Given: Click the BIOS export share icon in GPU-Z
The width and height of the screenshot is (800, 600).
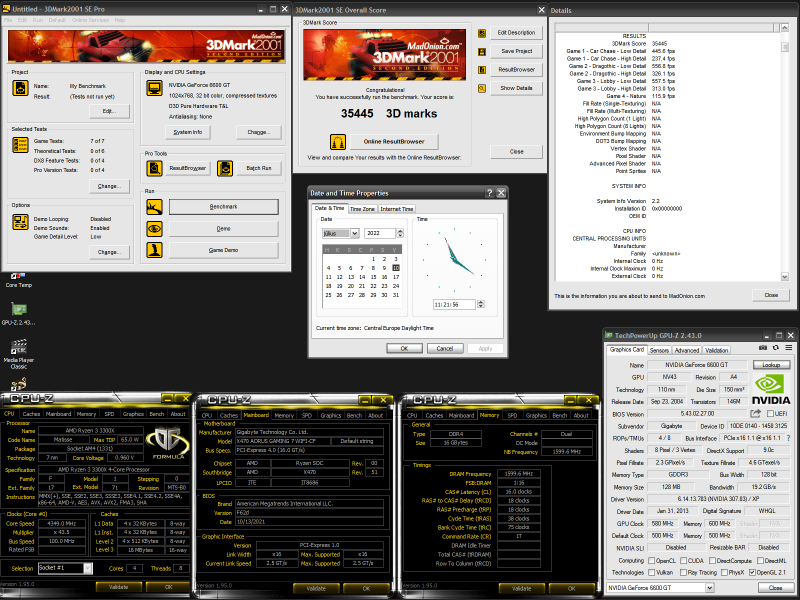Looking at the screenshot, I should (756, 413).
